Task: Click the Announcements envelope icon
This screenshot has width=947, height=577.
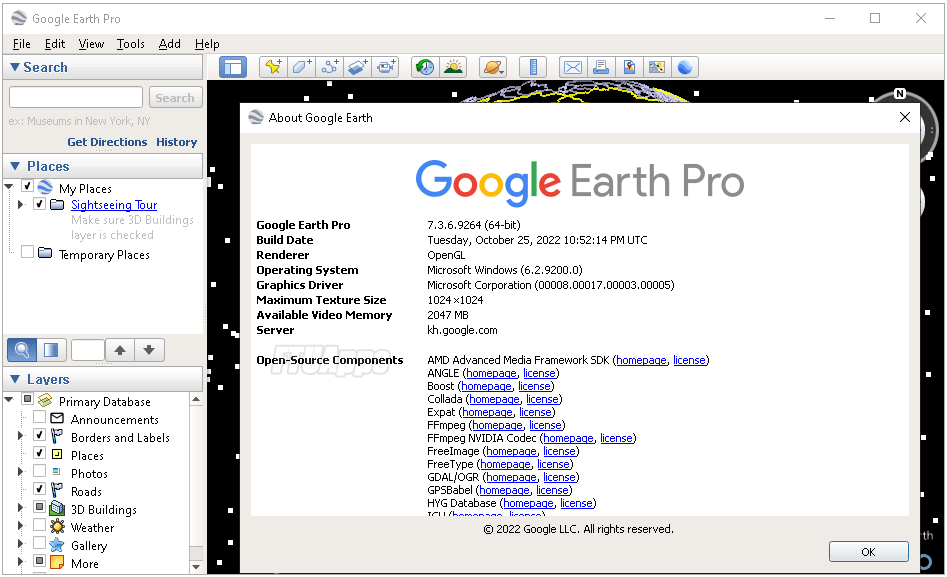Action: 57,418
